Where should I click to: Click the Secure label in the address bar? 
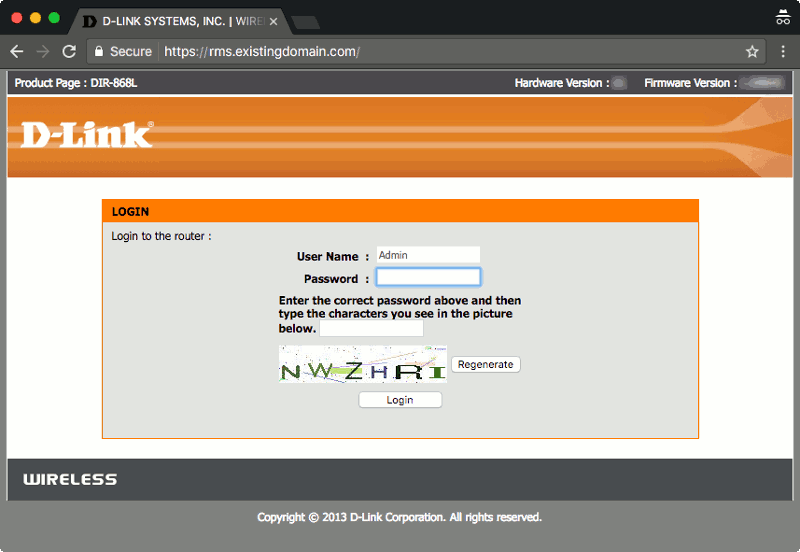pyautogui.click(x=131, y=52)
